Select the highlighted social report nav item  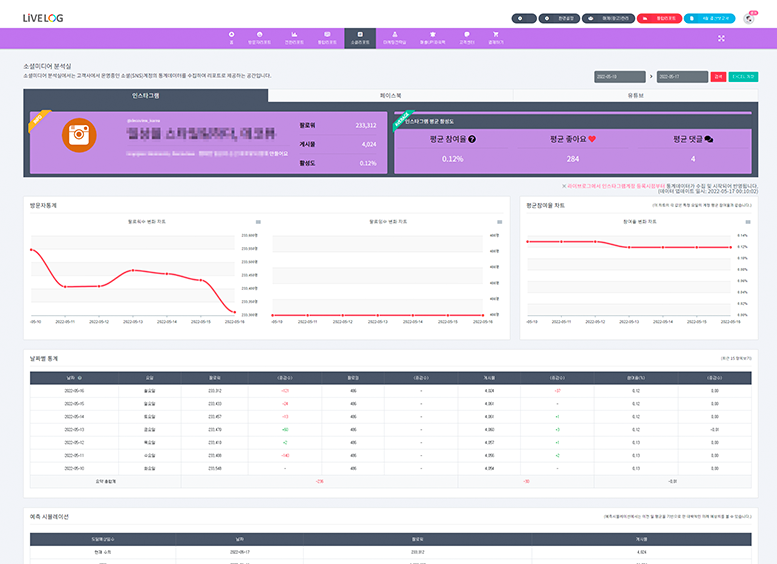point(360,38)
